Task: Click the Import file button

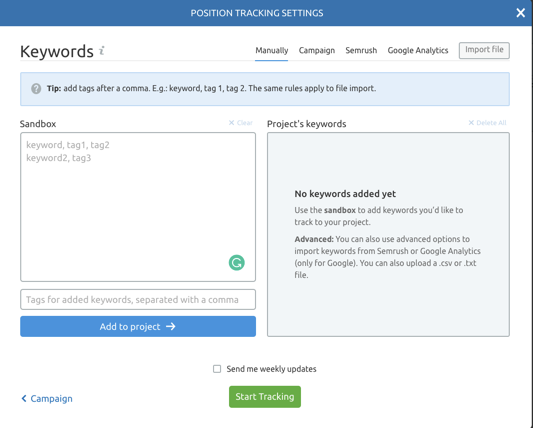Action: coord(484,50)
